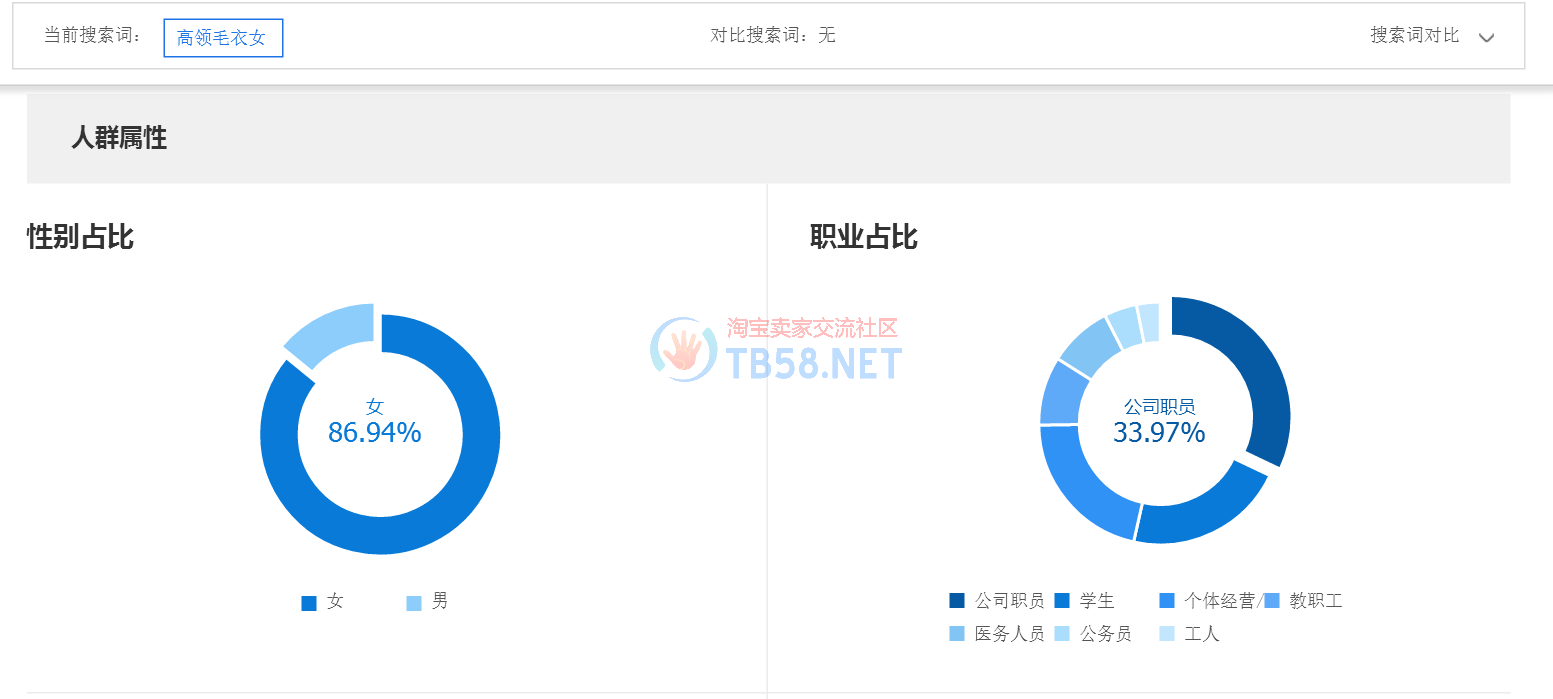Click the TB58.NET hand logo icon
This screenshot has height=699, width=1553.
click(684, 350)
